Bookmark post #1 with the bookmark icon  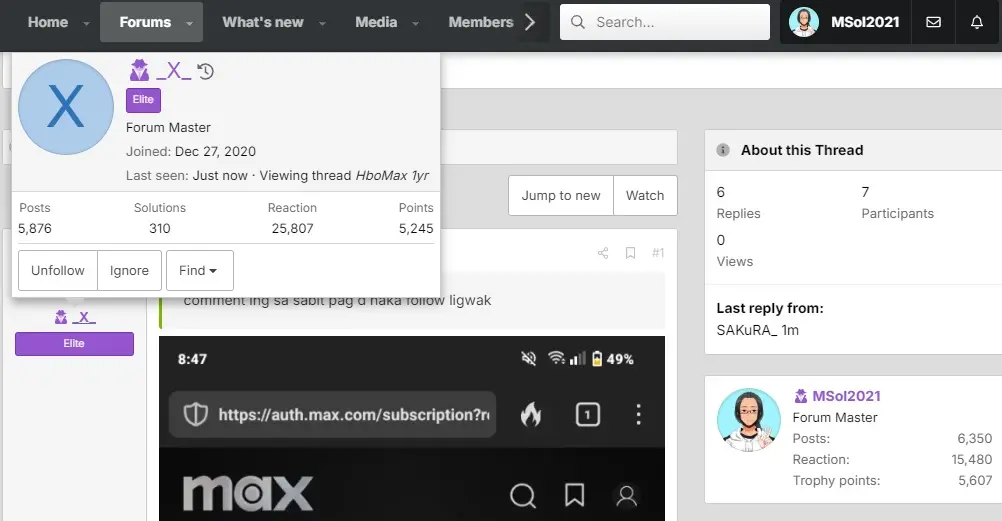point(630,253)
